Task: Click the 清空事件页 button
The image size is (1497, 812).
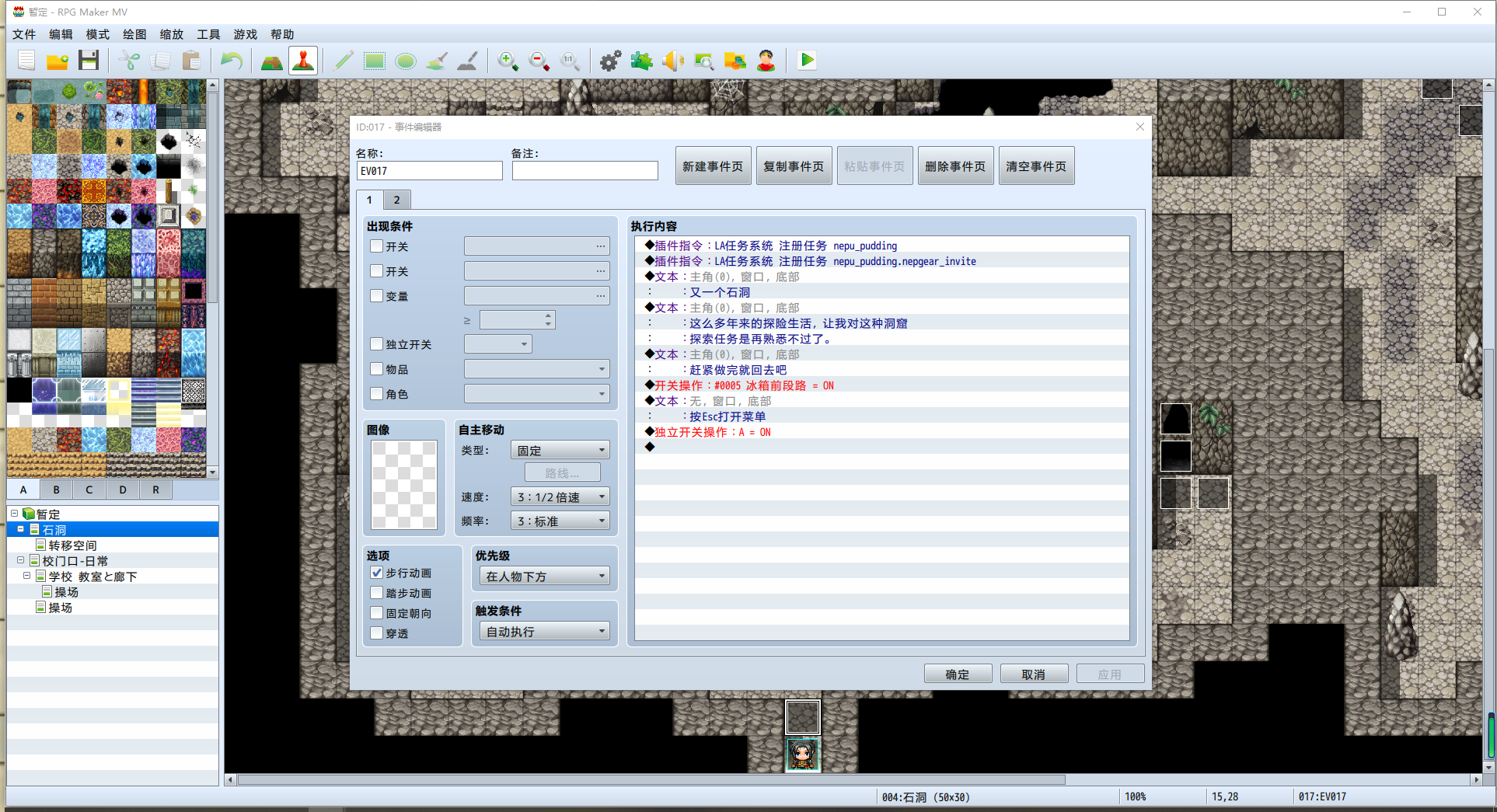Action: 1036,166
